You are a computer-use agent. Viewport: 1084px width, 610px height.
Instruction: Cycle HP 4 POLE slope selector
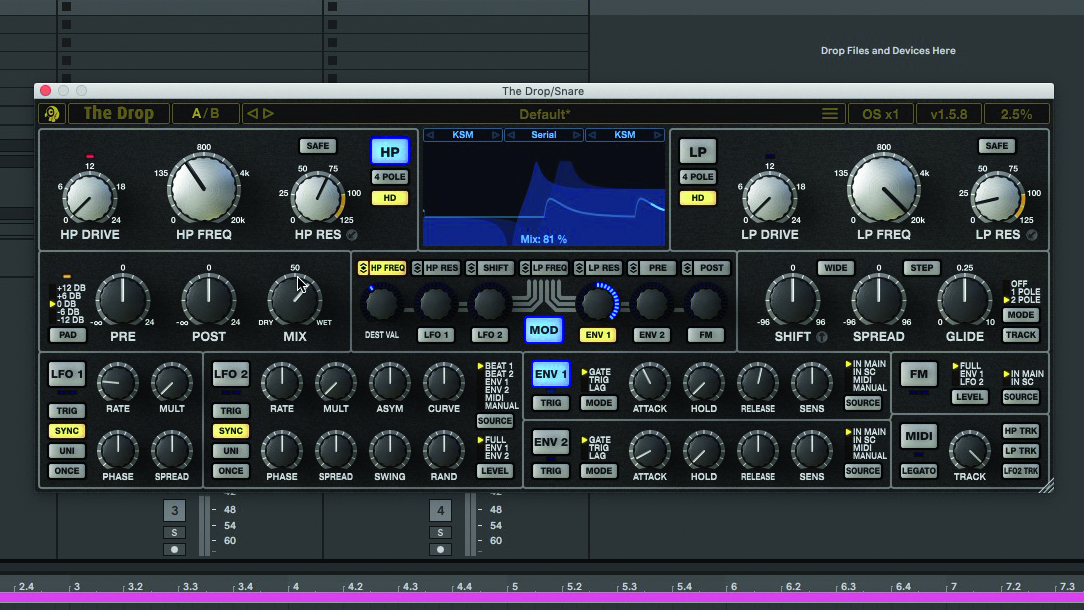[x=390, y=177]
